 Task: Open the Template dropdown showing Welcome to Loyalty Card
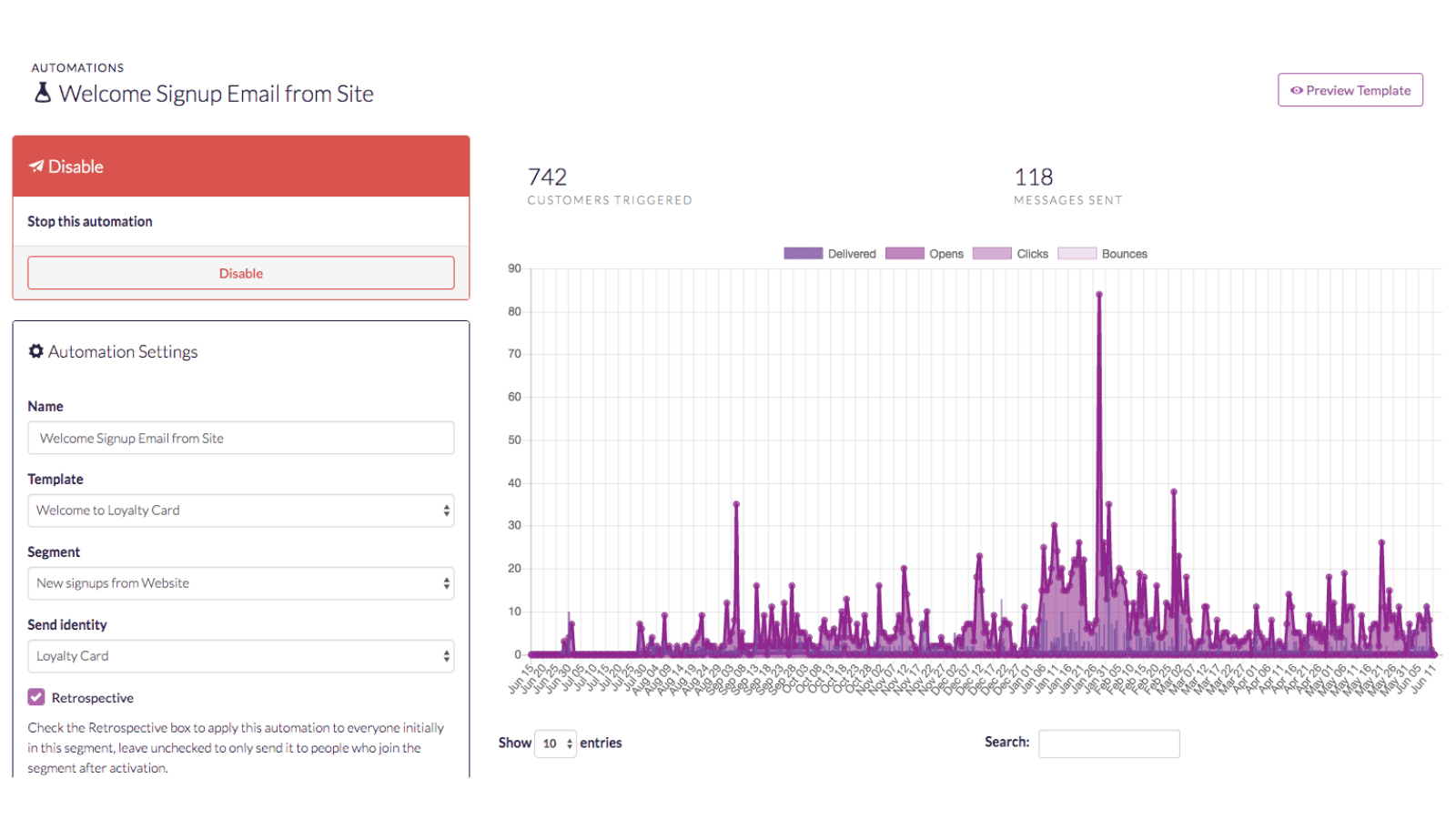[240, 511]
